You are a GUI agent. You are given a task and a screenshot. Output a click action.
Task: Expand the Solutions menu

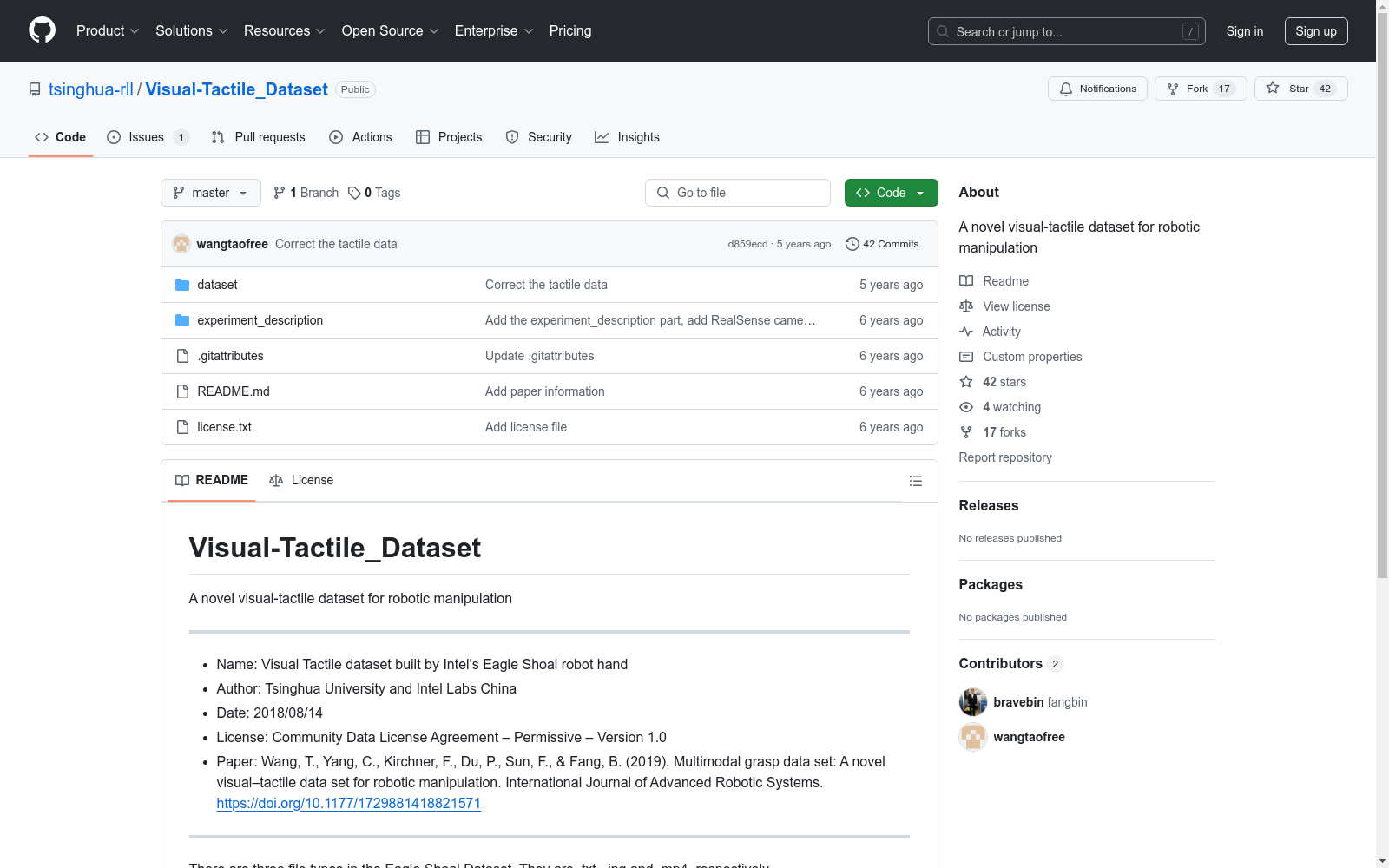pyautogui.click(x=192, y=31)
